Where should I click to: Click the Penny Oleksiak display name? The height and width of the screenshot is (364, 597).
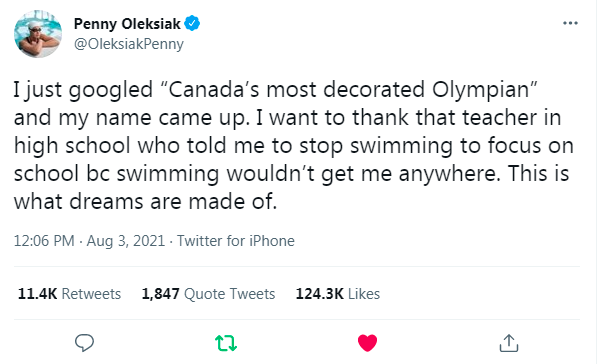coord(127,24)
